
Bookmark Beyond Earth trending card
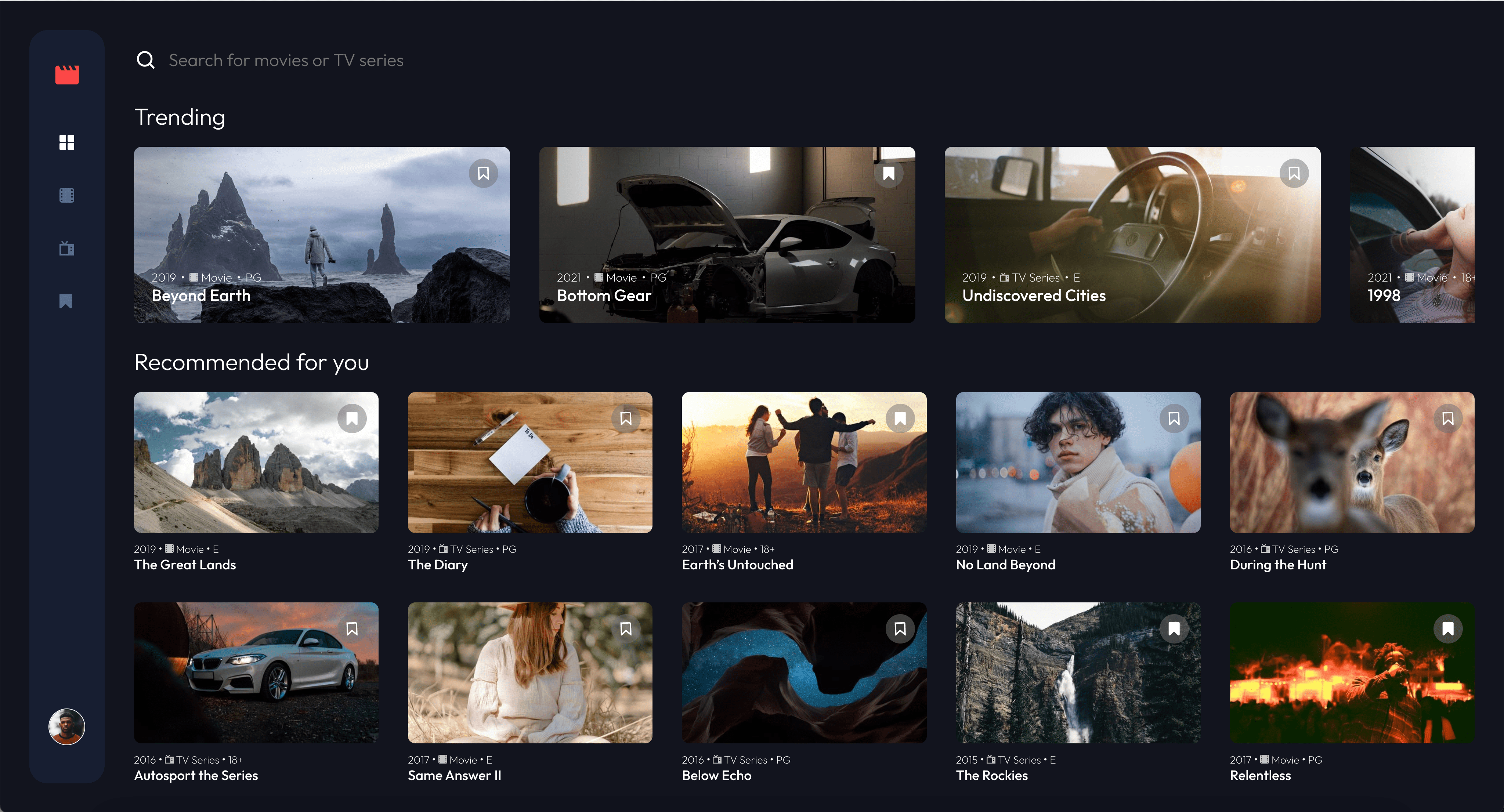click(483, 173)
